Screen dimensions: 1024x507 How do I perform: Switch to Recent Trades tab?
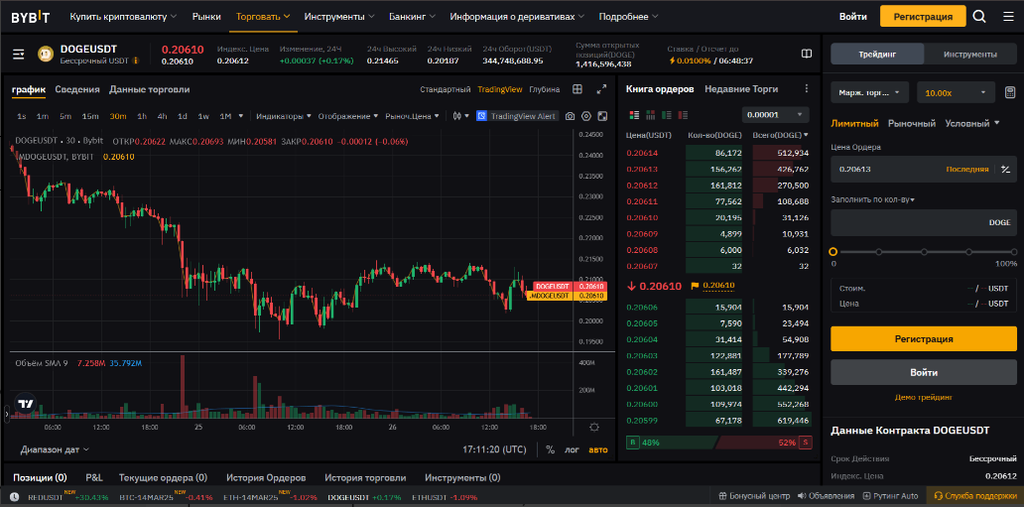pos(741,90)
